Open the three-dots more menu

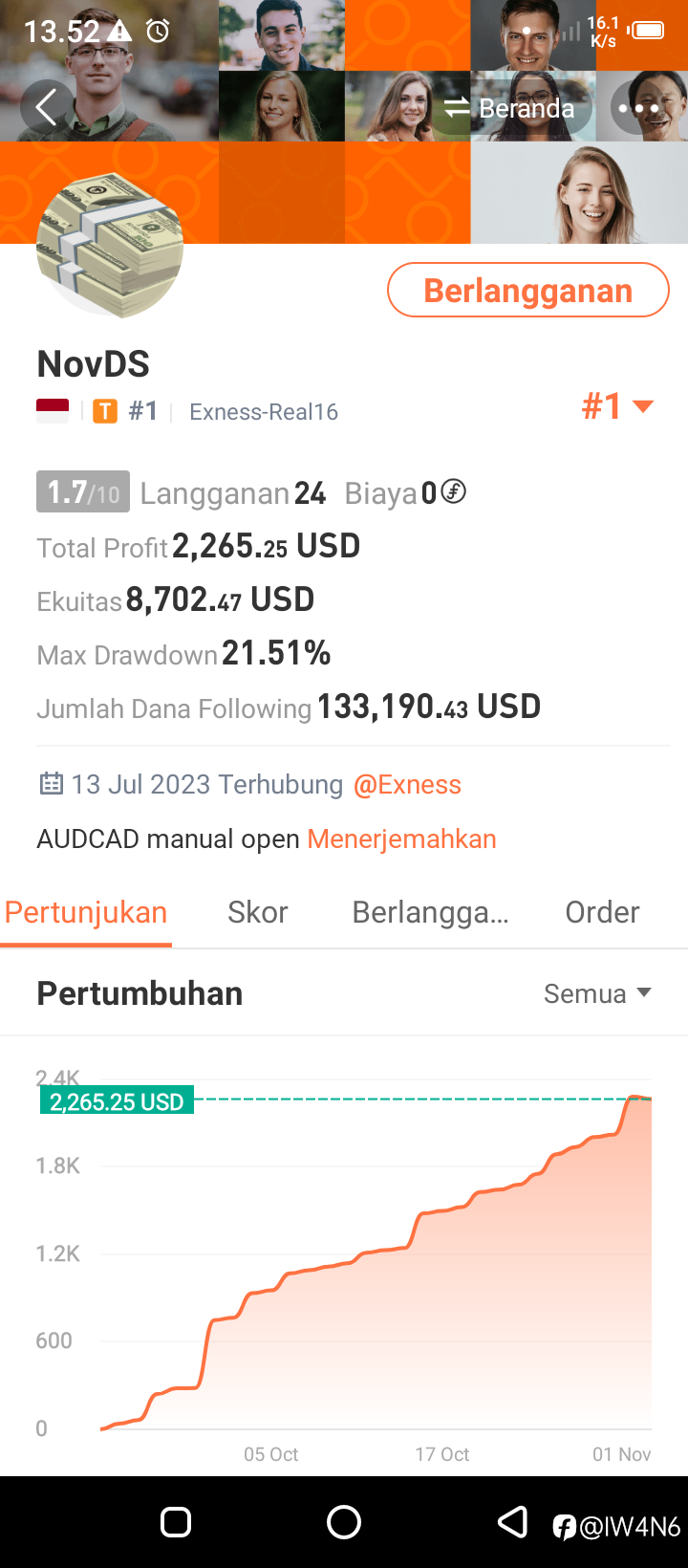coord(638,108)
